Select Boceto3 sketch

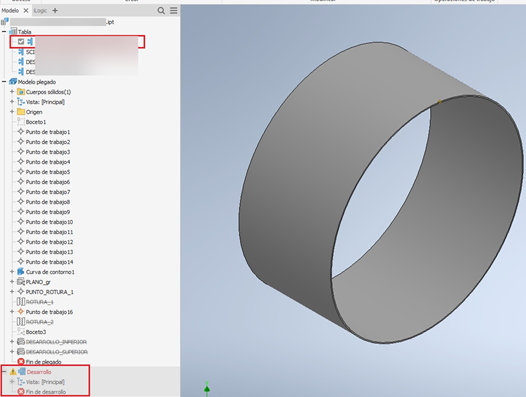(36, 332)
